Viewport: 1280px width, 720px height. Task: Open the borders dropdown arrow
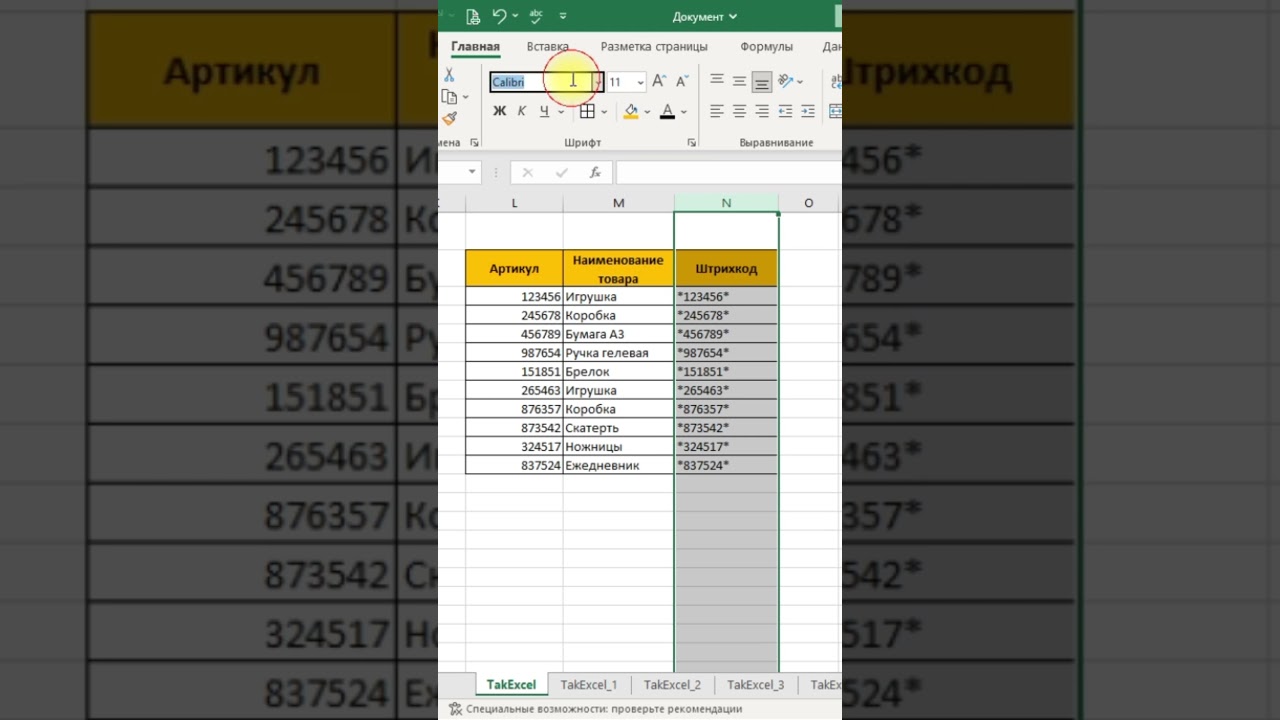604,112
